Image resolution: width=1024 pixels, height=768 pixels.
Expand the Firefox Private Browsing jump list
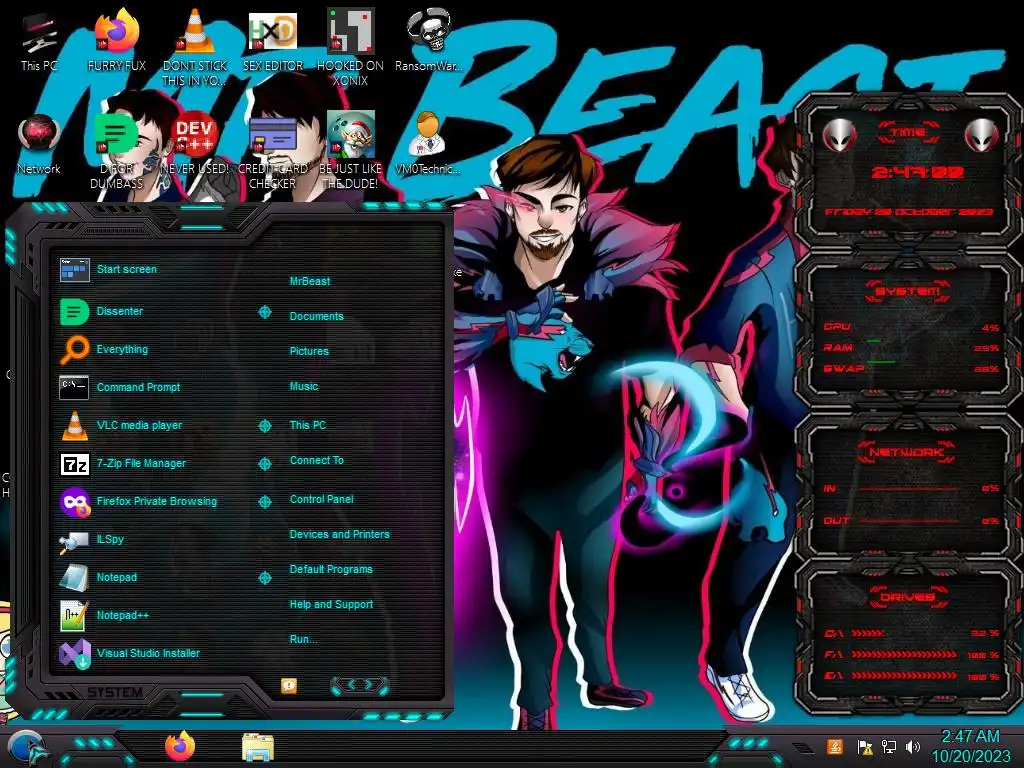[264, 502]
